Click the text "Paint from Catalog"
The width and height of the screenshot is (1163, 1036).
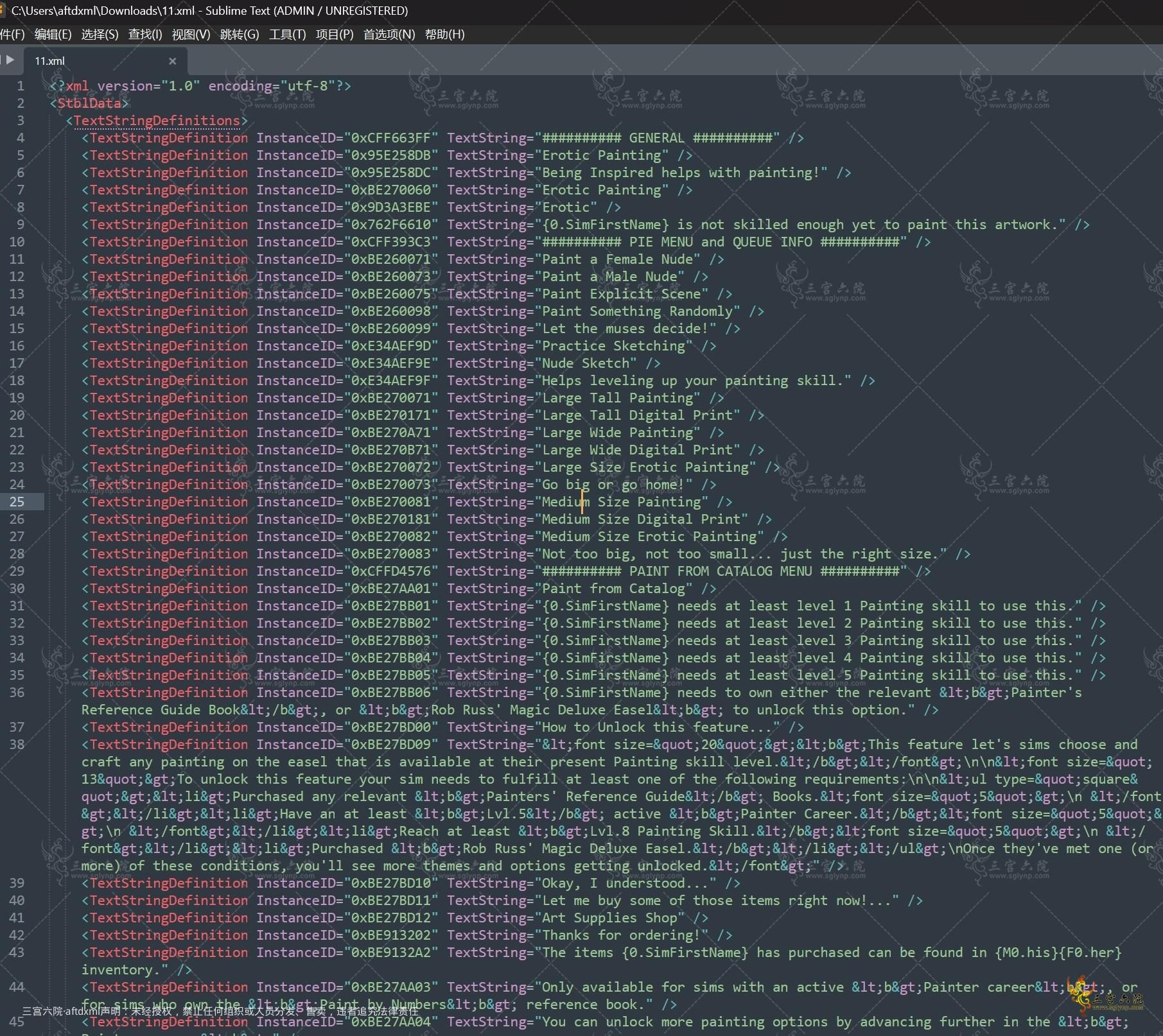[613, 589]
